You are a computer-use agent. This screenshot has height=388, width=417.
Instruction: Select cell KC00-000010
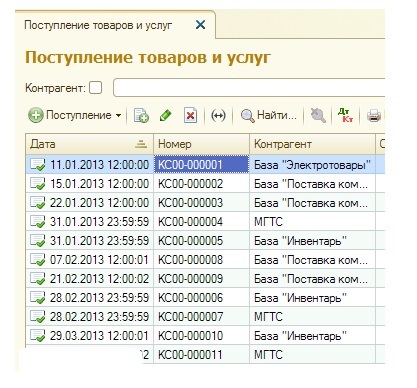click(x=201, y=336)
